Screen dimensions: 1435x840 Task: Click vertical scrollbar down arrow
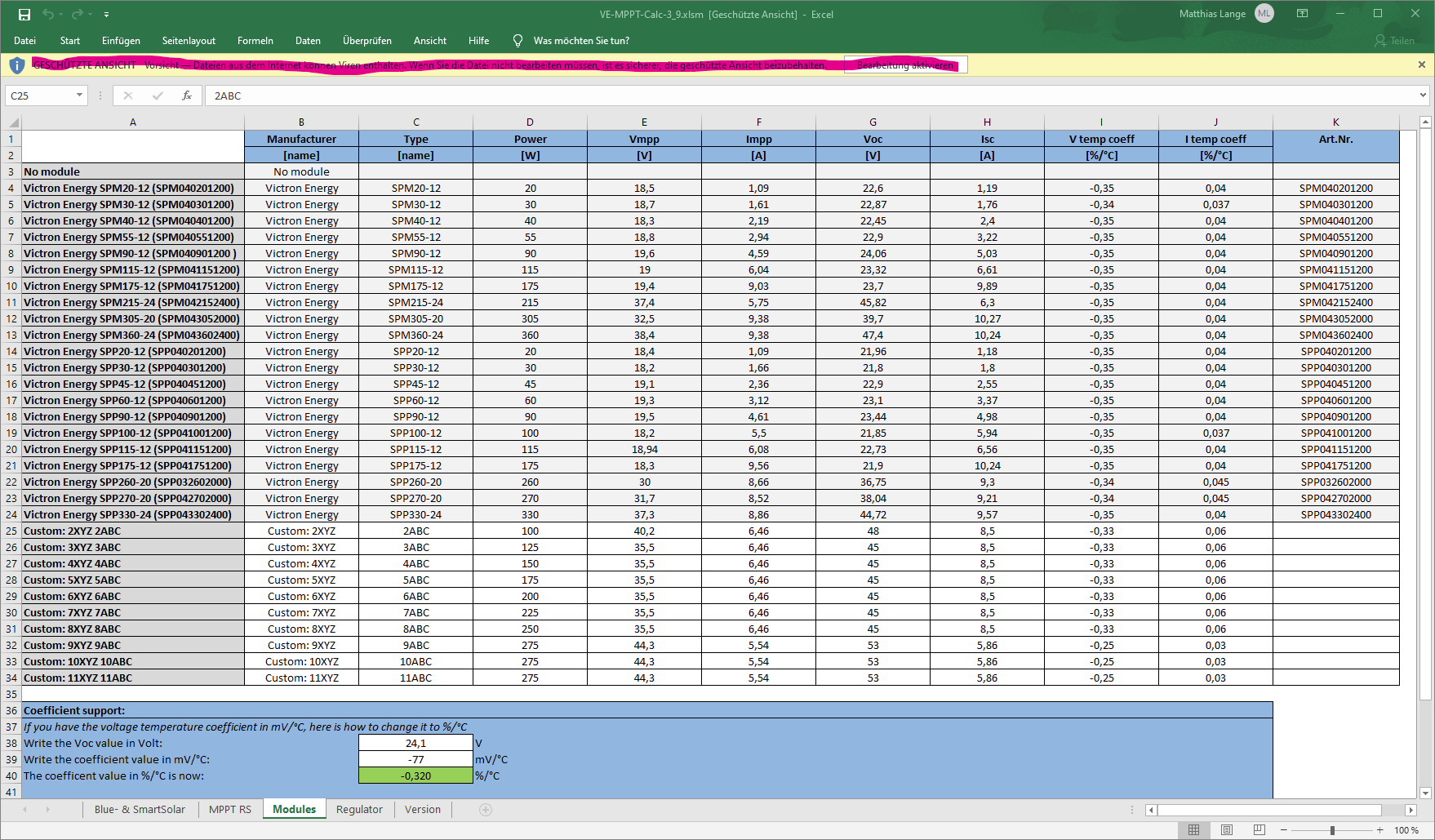coord(1426,793)
